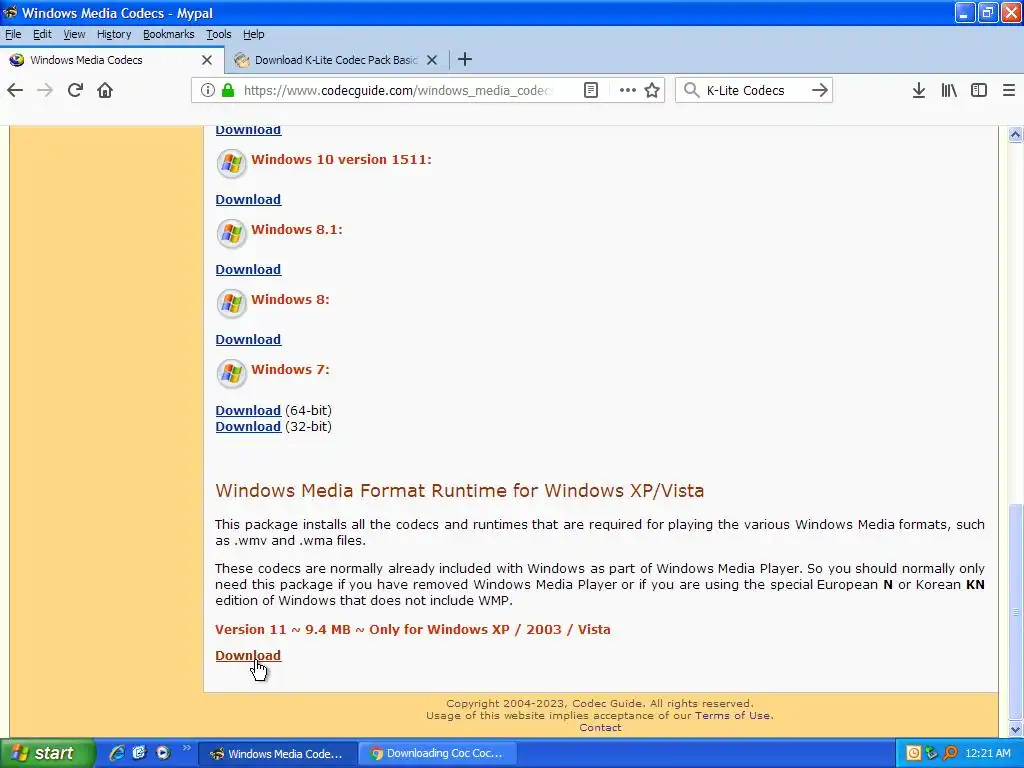Open the browser home page
1024x768 pixels.
pos(105,90)
